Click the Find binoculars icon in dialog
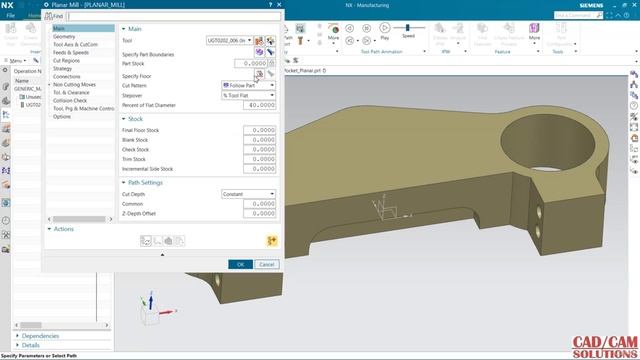Screen dimensions: 640x360 point(49,16)
